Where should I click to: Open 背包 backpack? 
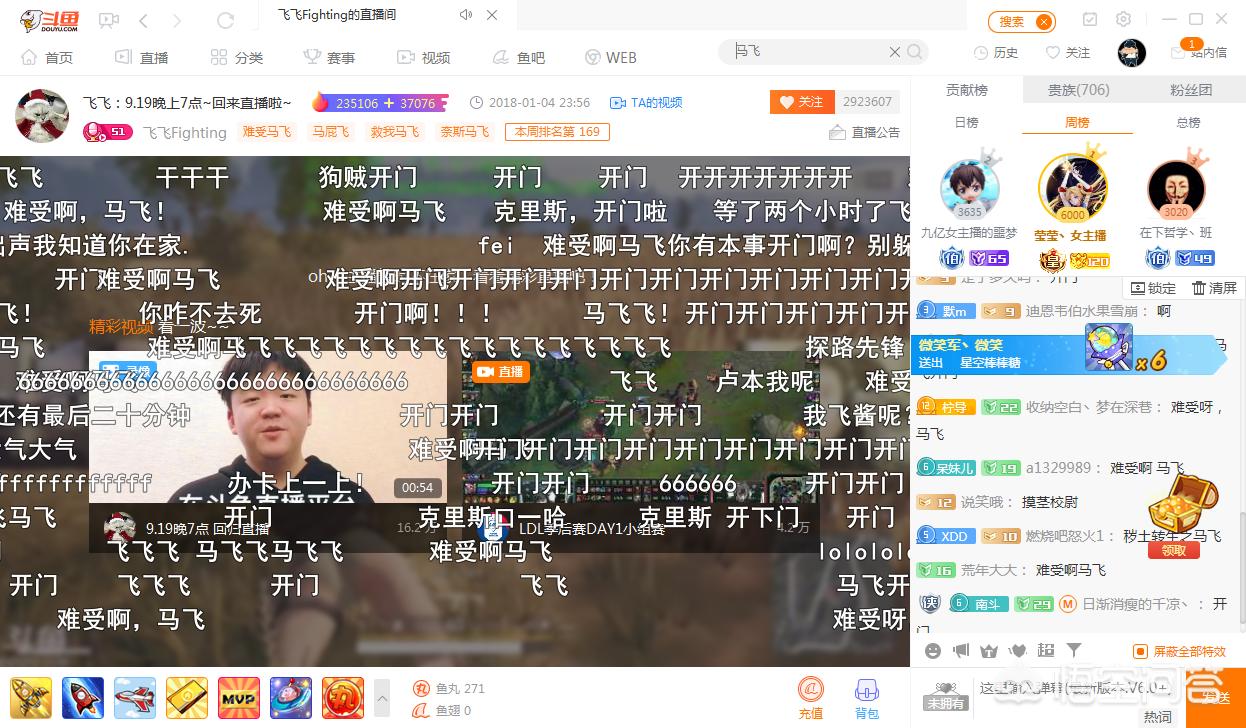pos(867,699)
